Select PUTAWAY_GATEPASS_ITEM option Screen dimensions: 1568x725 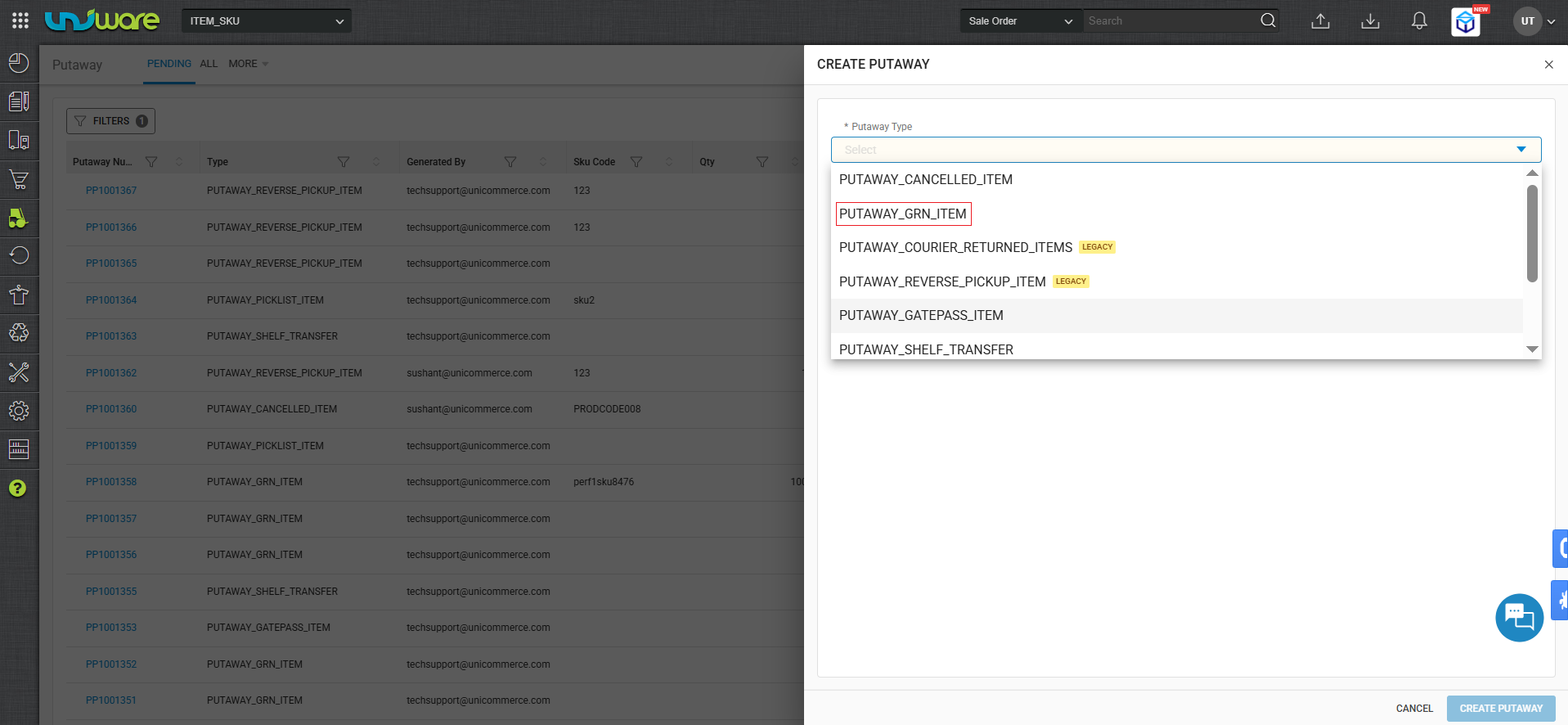(x=1176, y=315)
